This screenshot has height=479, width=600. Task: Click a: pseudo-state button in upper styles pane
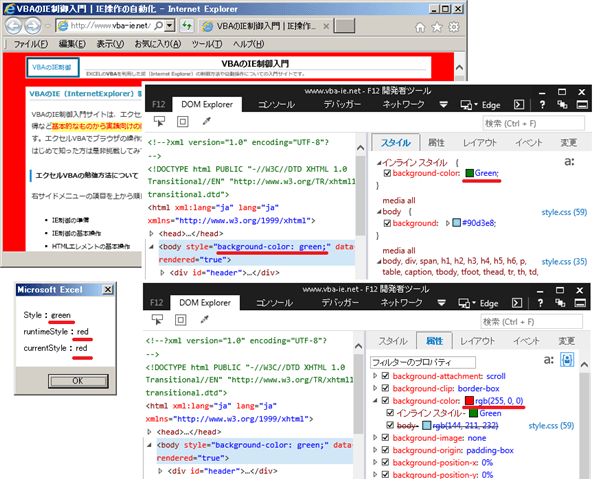569,161
